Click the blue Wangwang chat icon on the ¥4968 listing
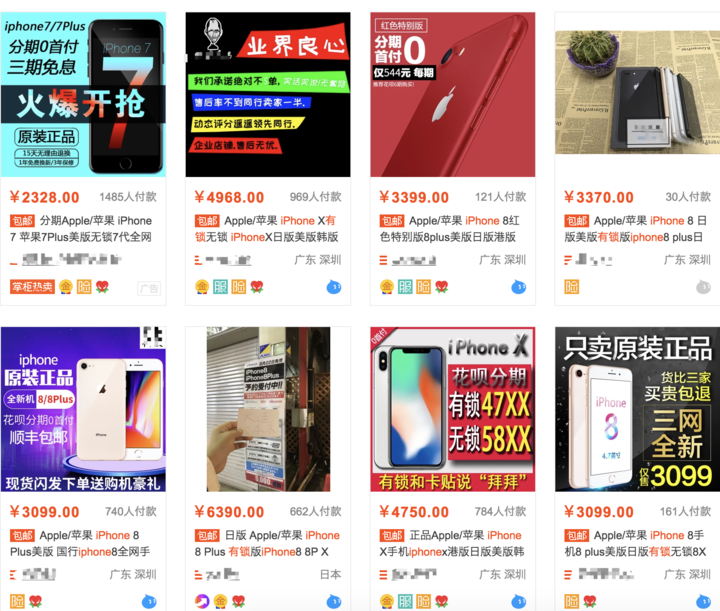The width and height of the screenshot is (720, 611). click(334, 287)
